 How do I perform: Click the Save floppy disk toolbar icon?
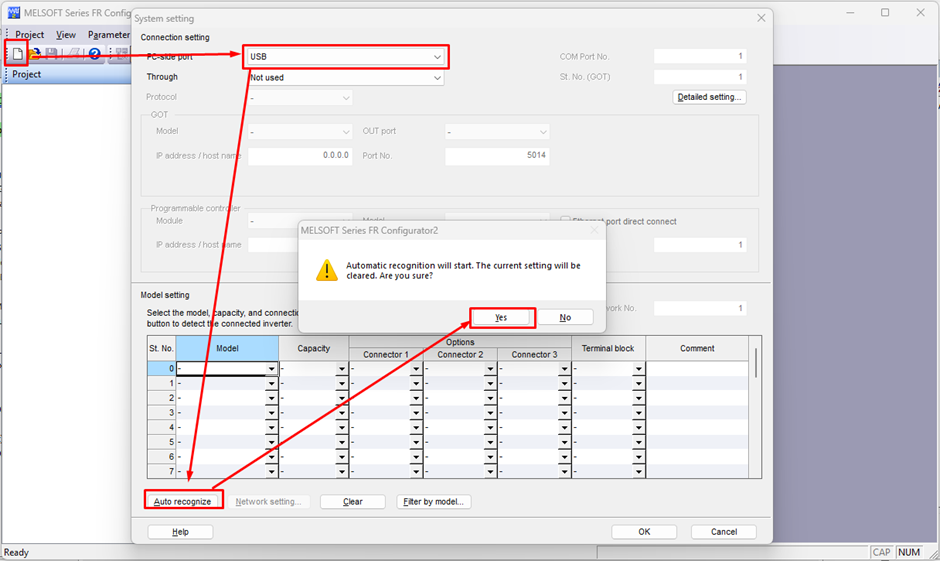click(x=52, y=54)
